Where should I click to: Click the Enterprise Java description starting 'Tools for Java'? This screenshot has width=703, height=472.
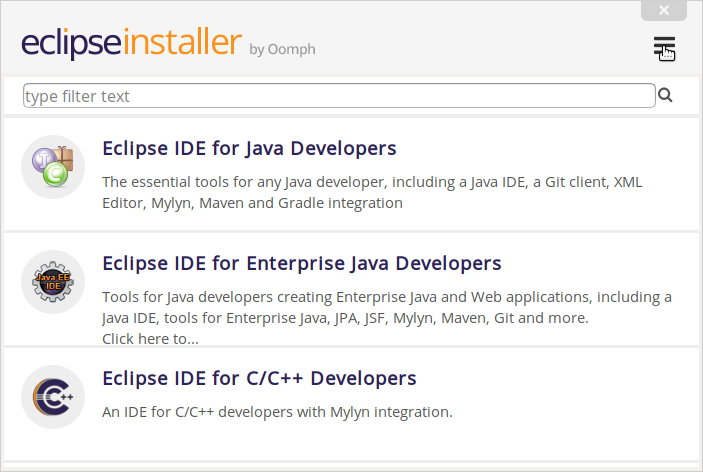click(386, 297)
